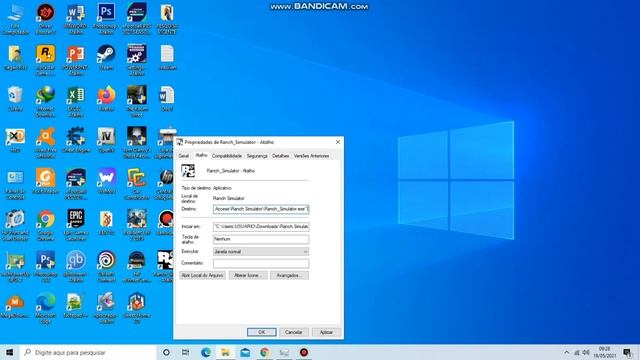This screenshot has width=640, height=360.
Task: Switch to the Geral tab
Action: (184, 156)
